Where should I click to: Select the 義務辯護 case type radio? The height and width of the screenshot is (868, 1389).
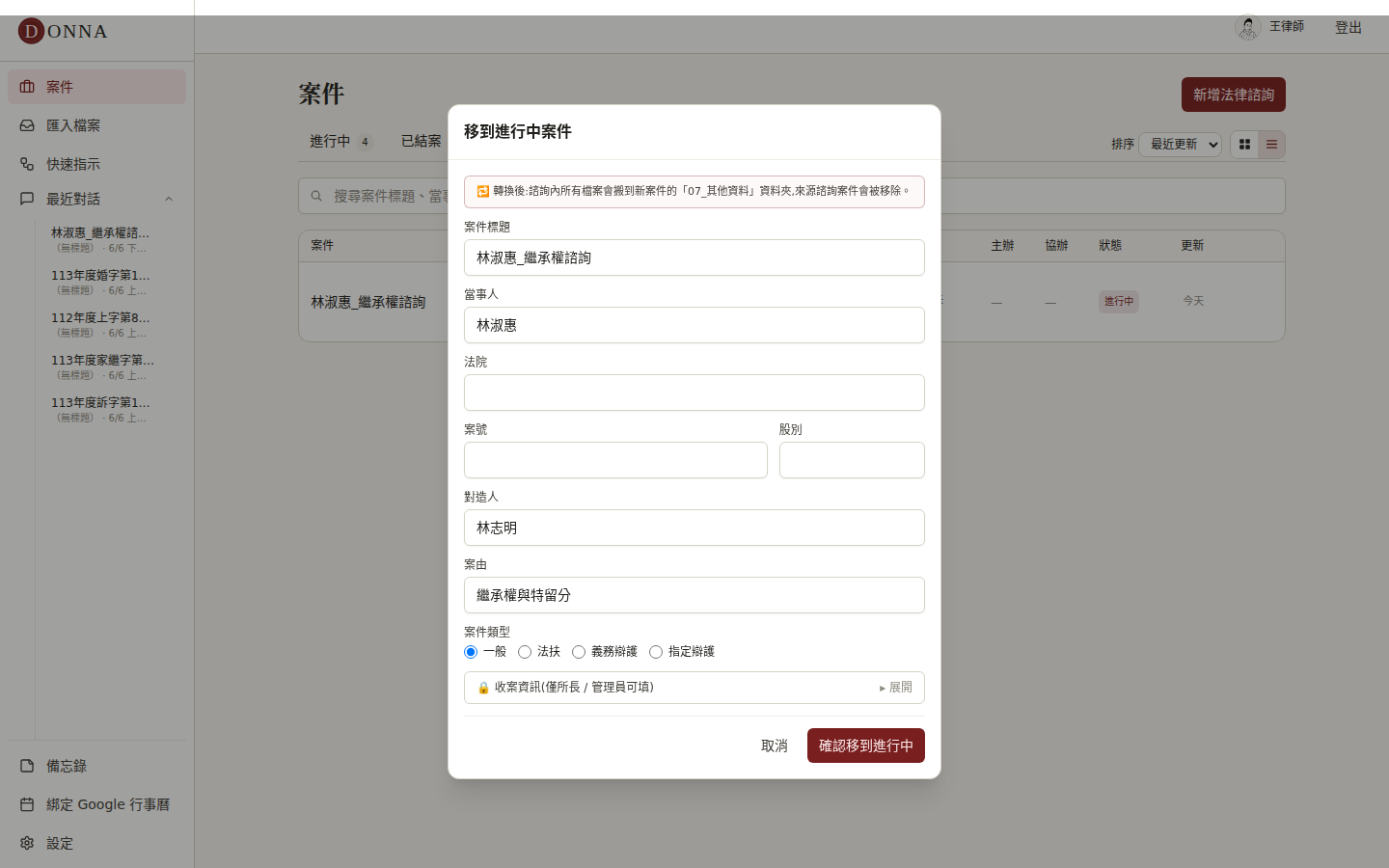tap(579, 652)
